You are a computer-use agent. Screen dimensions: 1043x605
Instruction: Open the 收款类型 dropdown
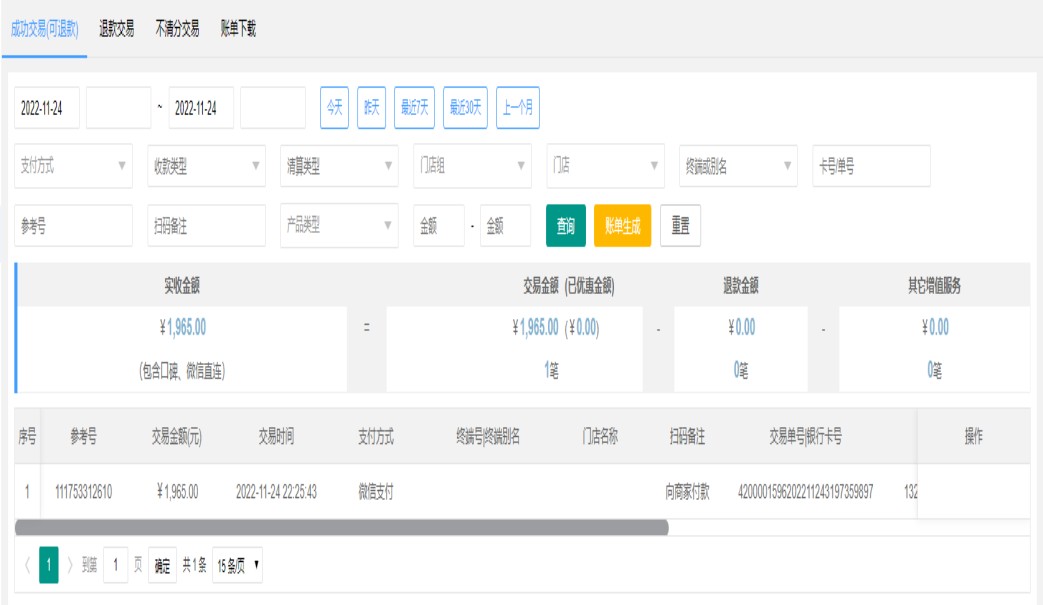tap(206, 166)
